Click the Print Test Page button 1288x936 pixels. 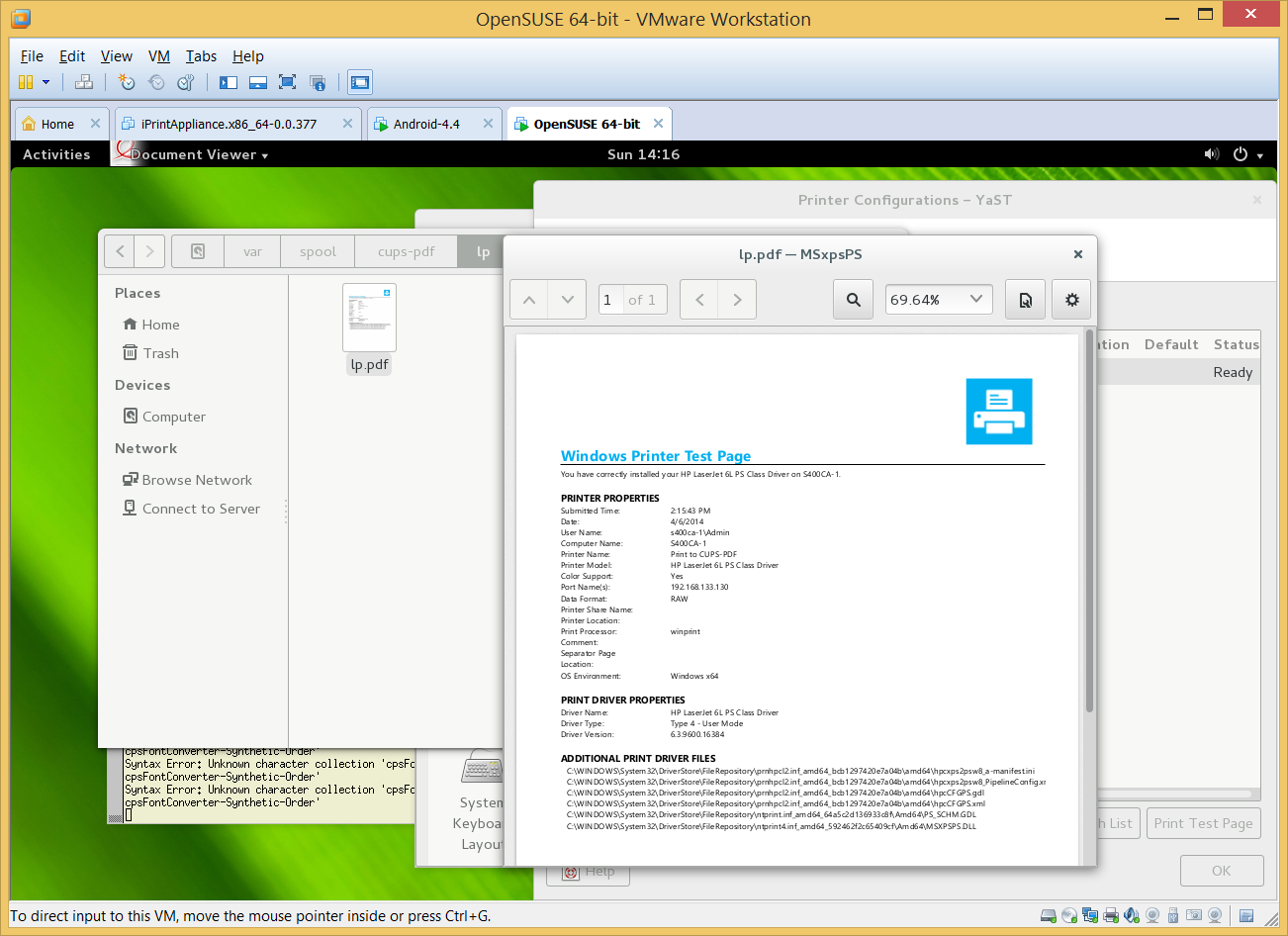(1204, 822)
